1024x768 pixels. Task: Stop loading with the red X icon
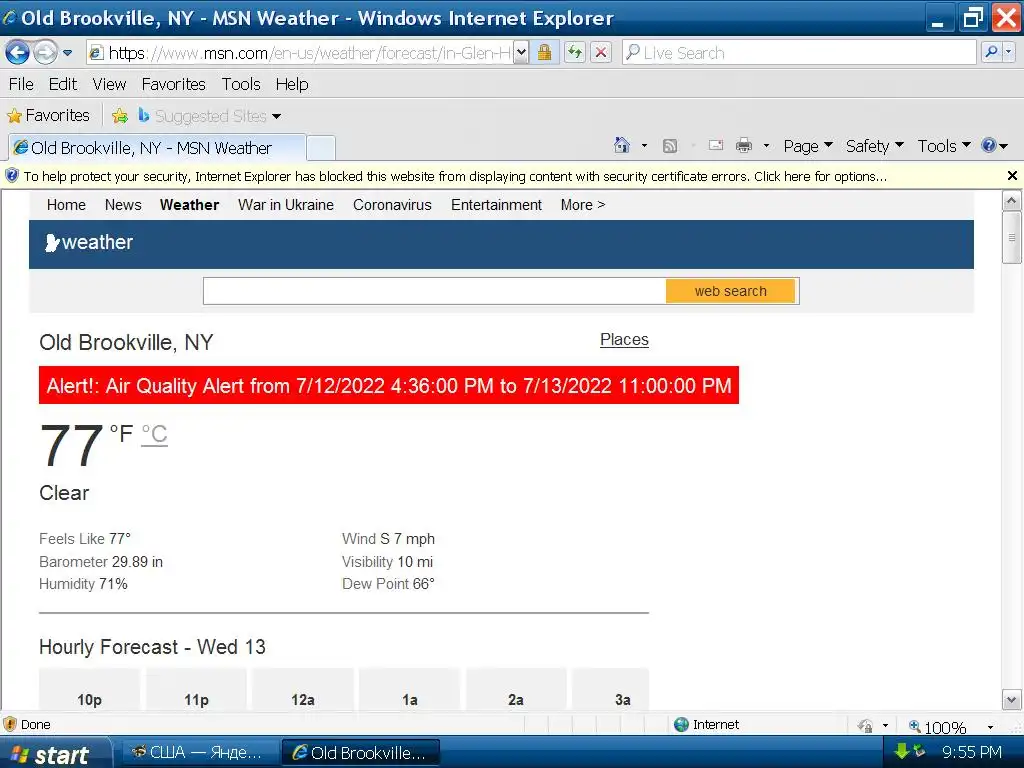(x=601, y=53)
